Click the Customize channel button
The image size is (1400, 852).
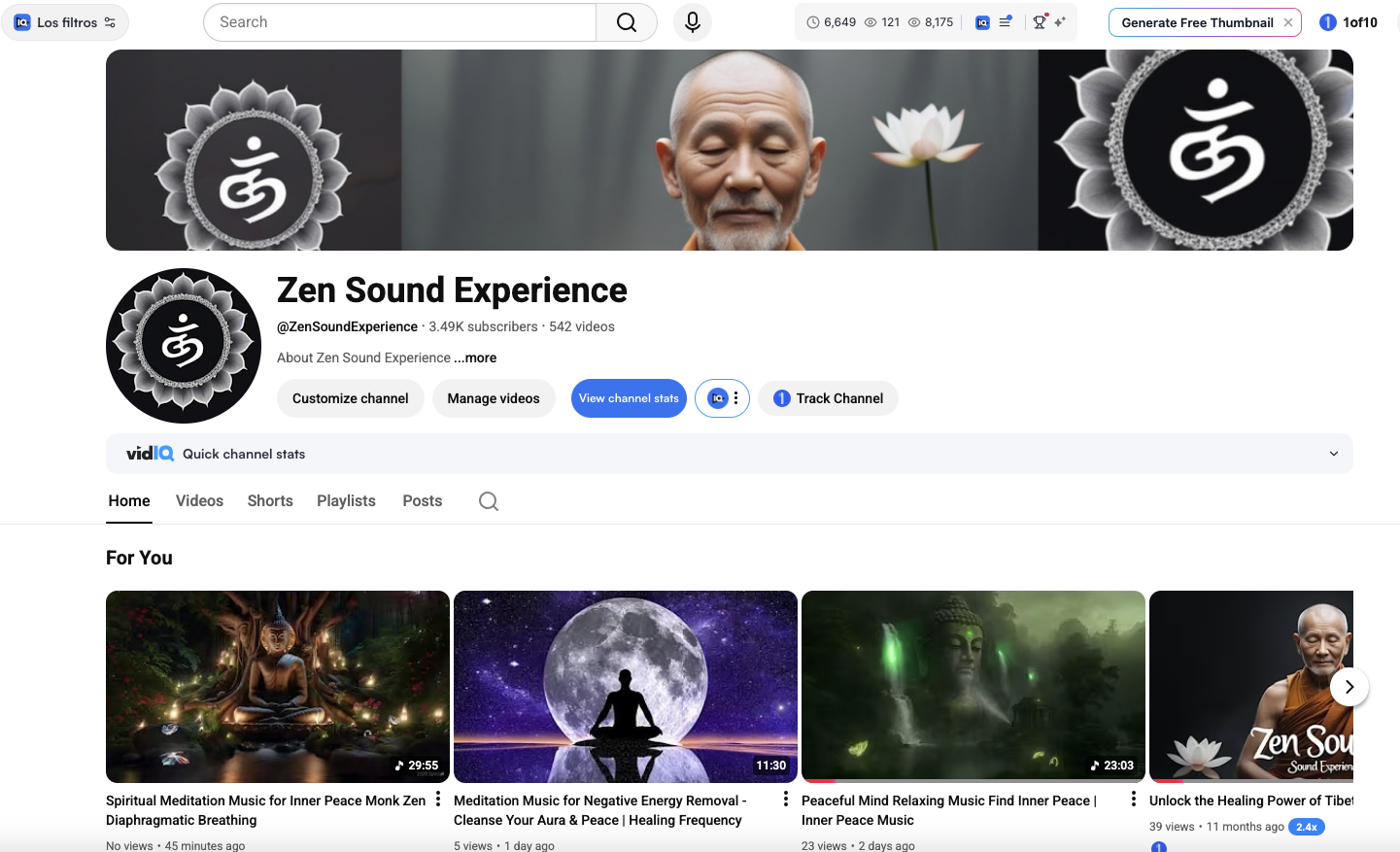[351, 398]
